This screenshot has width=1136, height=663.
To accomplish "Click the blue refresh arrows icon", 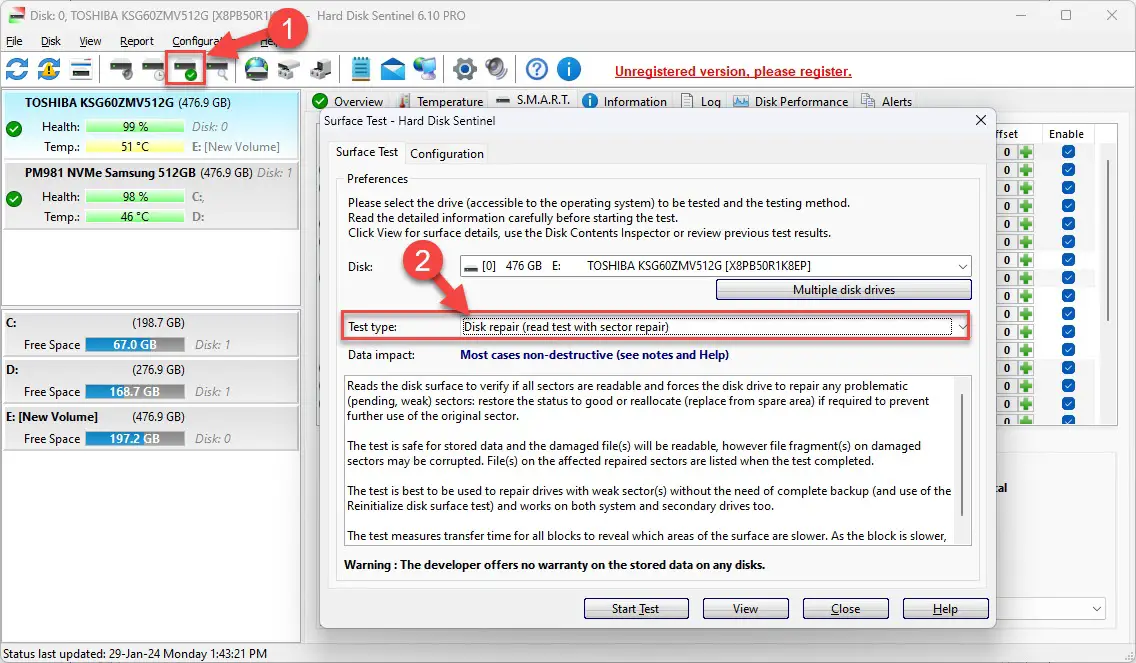I will [x=17, y=69].
